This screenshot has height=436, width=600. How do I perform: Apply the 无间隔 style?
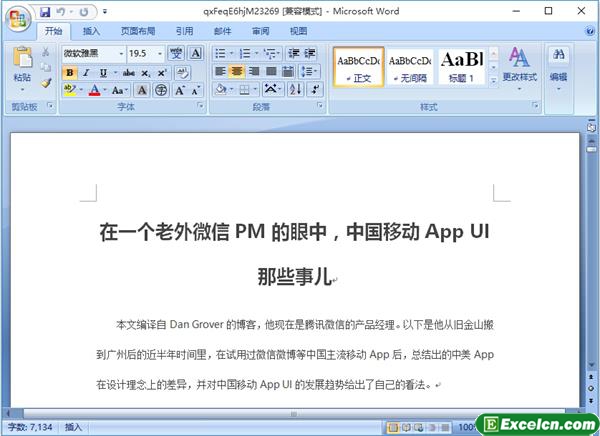pos(410,66)
